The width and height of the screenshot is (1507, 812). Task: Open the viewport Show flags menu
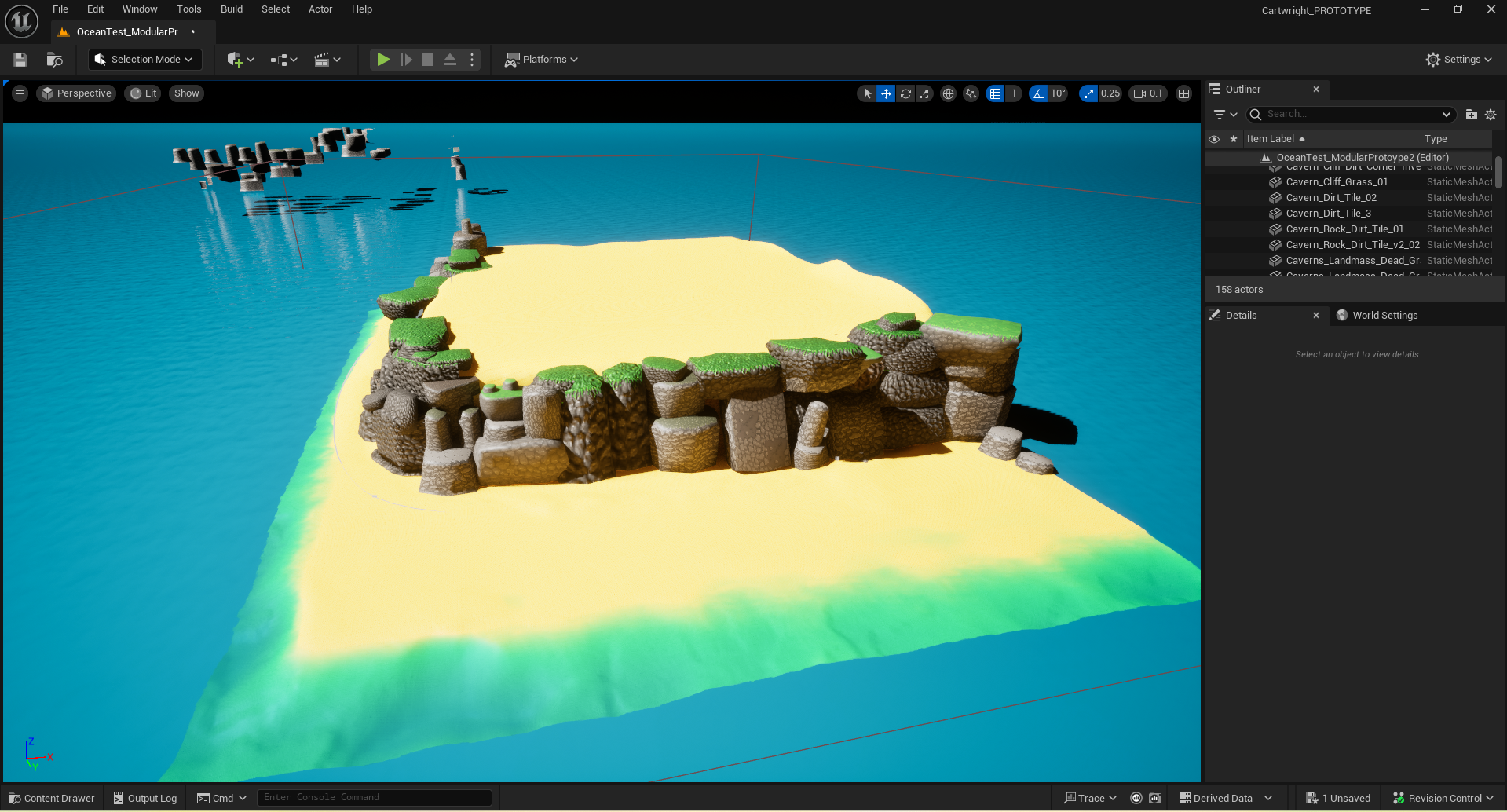click(187, 93)
